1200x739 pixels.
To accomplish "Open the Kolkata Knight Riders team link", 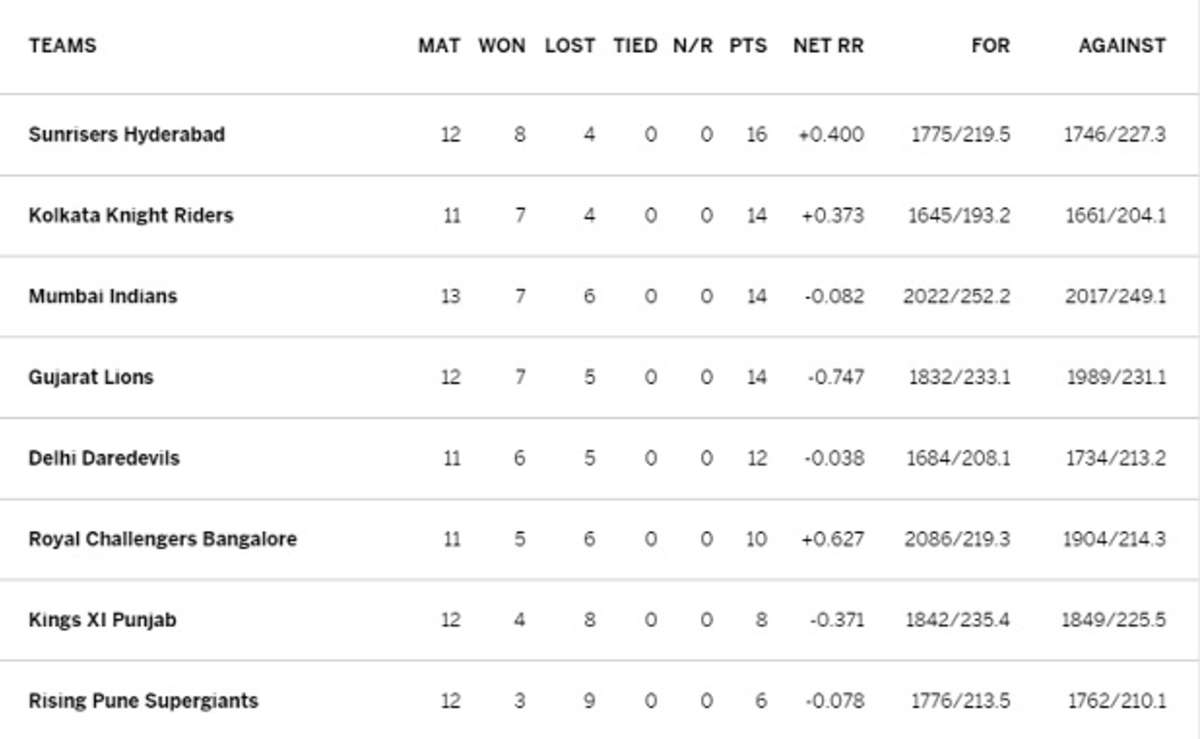I will (131, 215).
